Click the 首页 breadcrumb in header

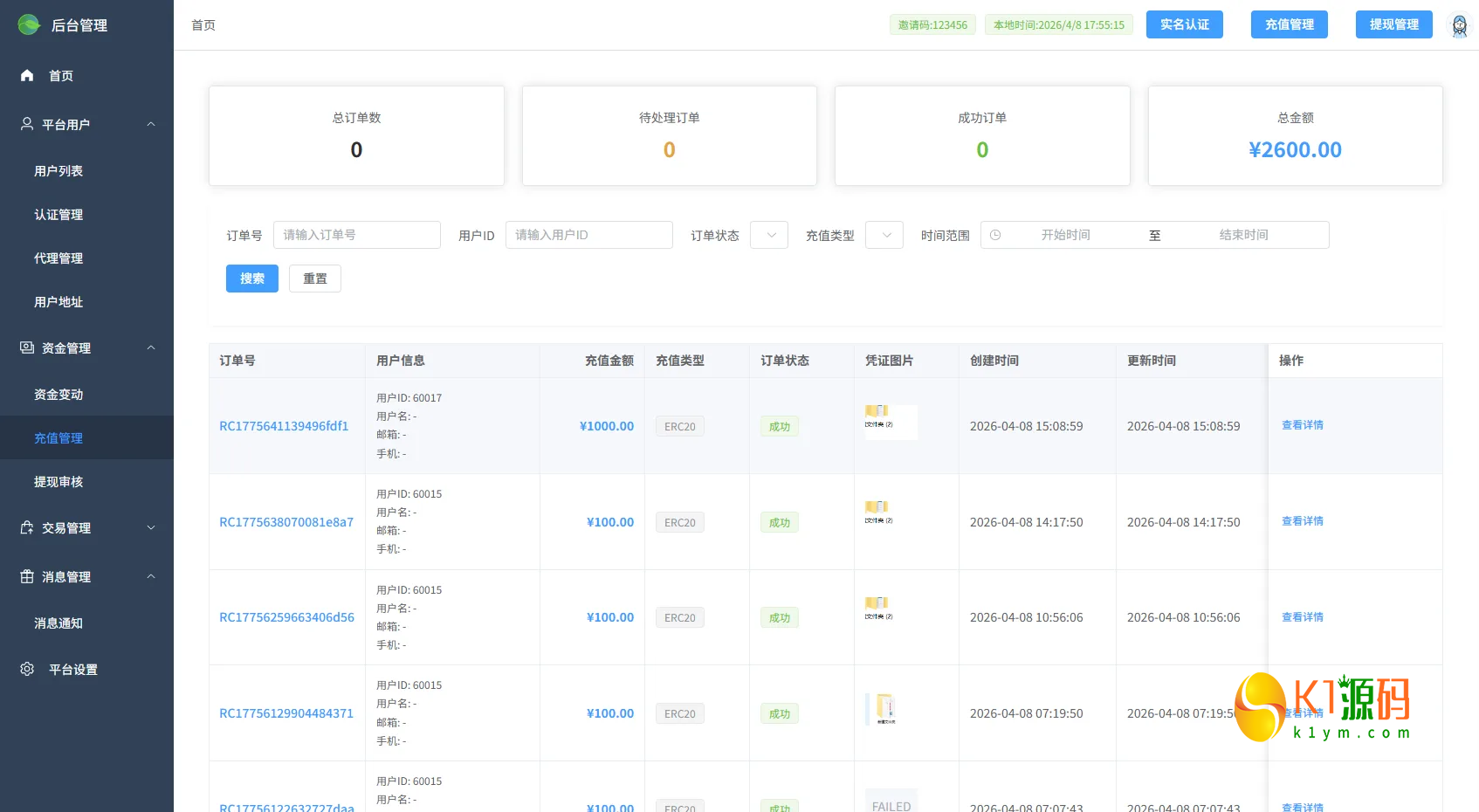point(203,25)
